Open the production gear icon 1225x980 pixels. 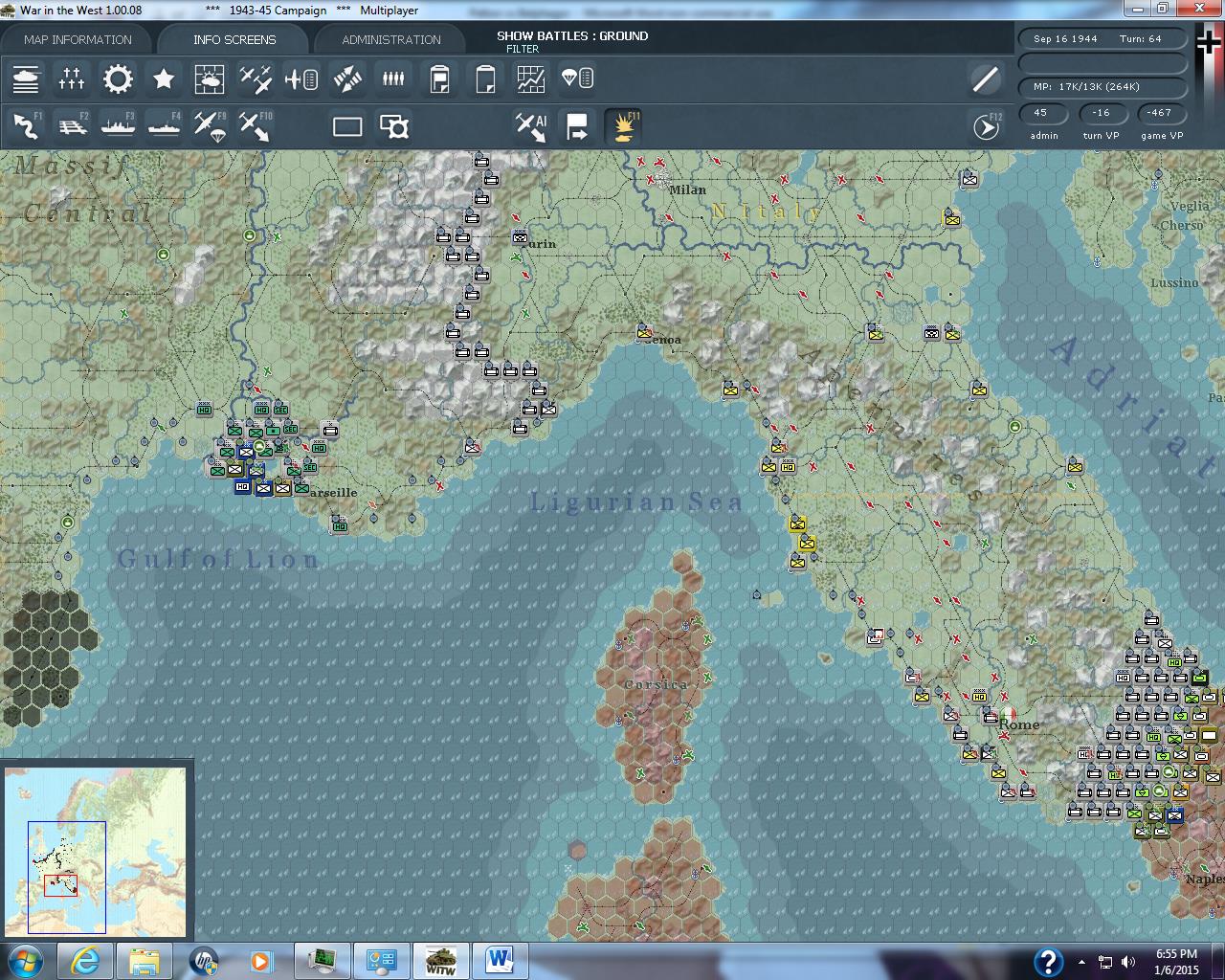(118, 78)
